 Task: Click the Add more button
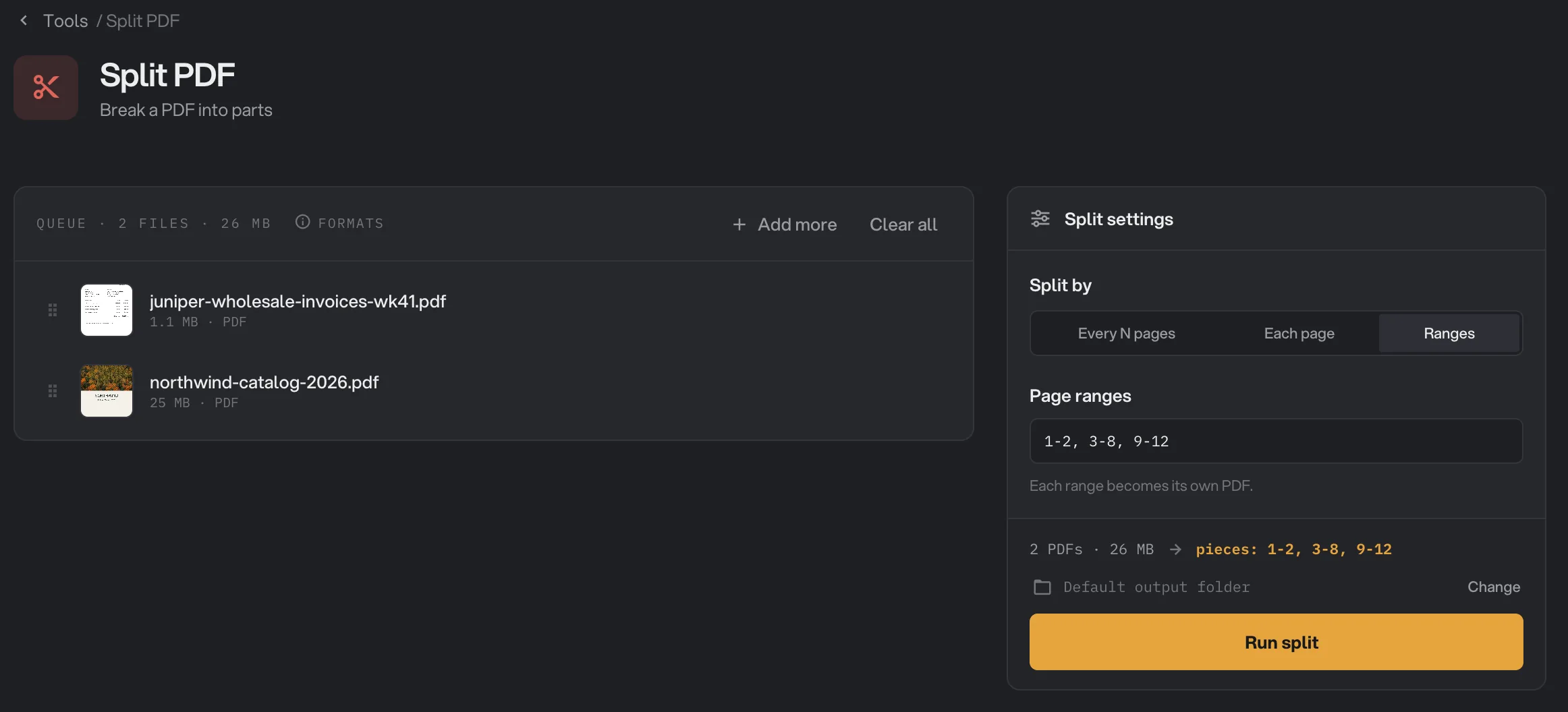(x=785, y=225)
